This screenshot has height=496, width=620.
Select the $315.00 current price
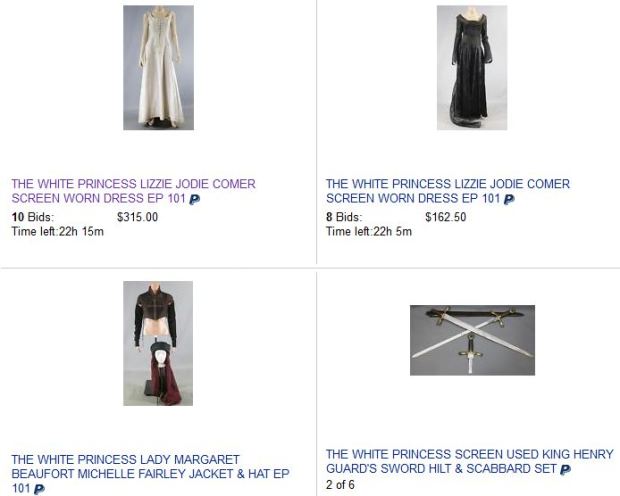click(138, 217)
